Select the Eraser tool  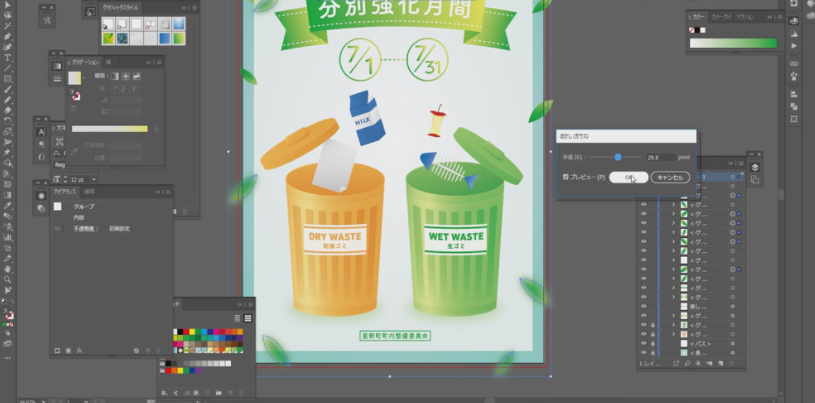click(x=7, y=110)
